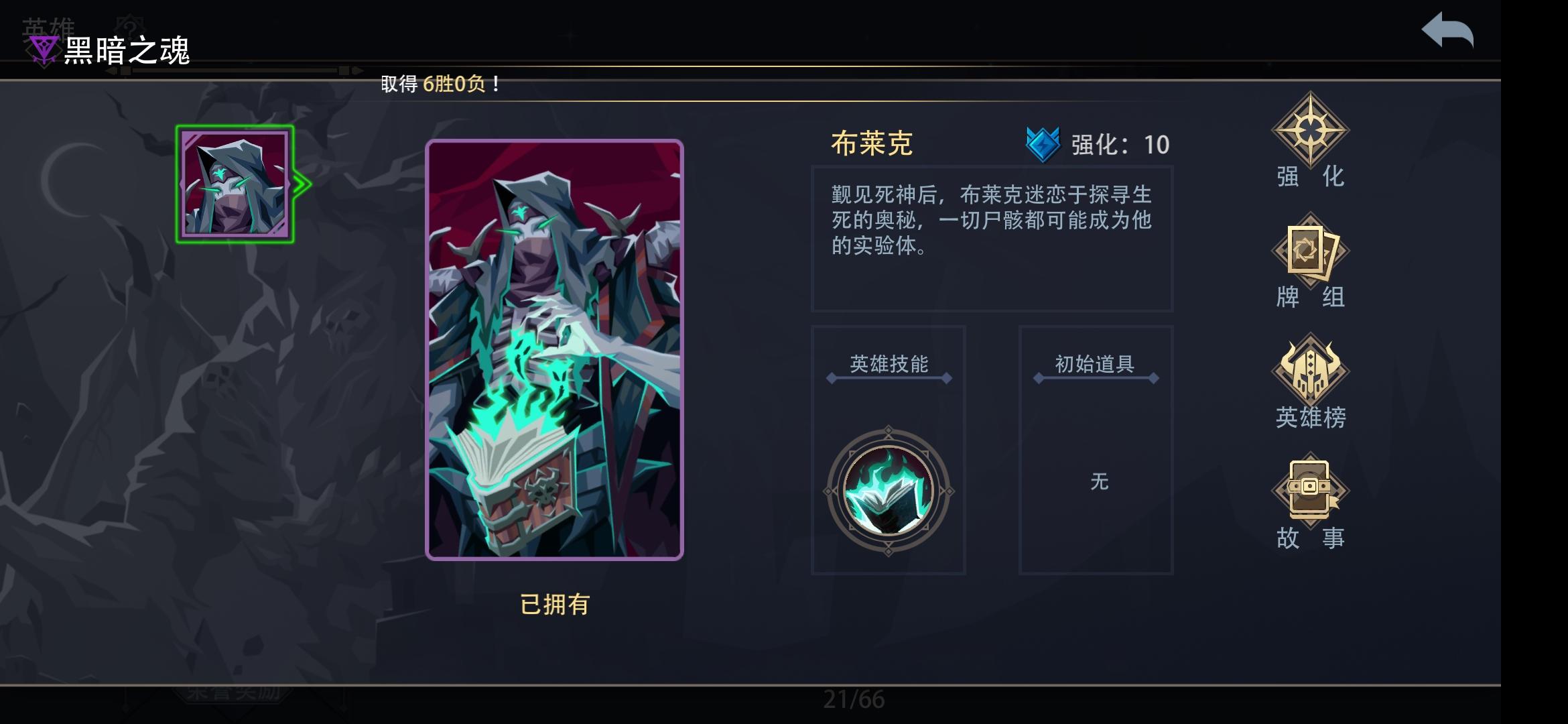Image resolution: width=1568 pixels, height=724 pixels.
Task: Tap the blue 强化 level badge icon
Action: pyautogui.click(x=1043, y=144)
